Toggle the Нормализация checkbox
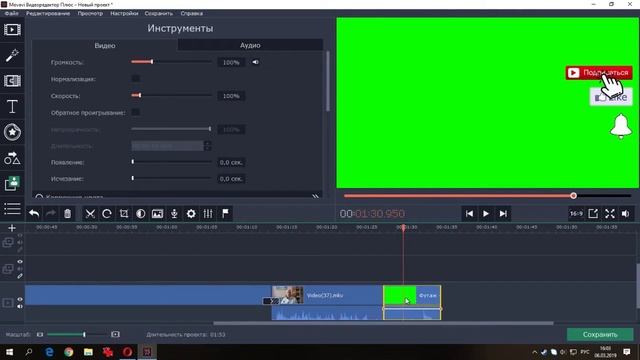This screenshot has width=640, height=360. [x=136, y=78]
